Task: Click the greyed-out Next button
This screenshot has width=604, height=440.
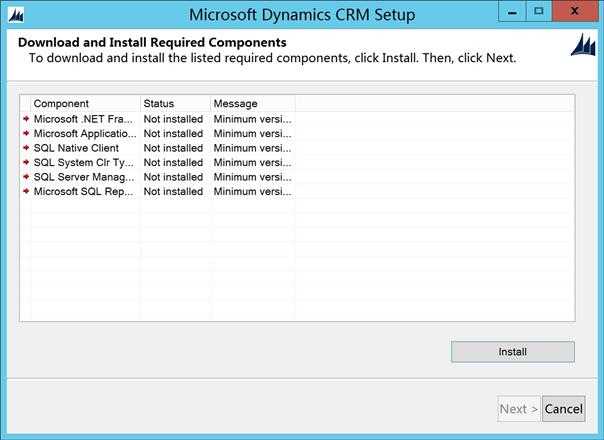Action: coord(518,409)
